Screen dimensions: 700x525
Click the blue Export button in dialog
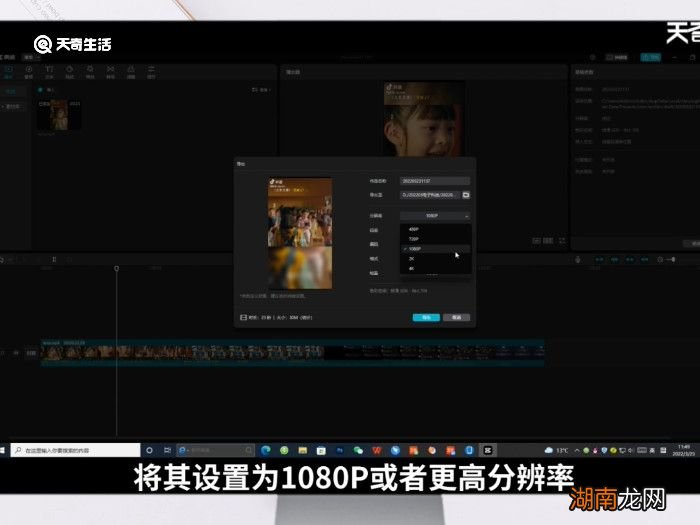pyautogui.click(x=426, y=317)
